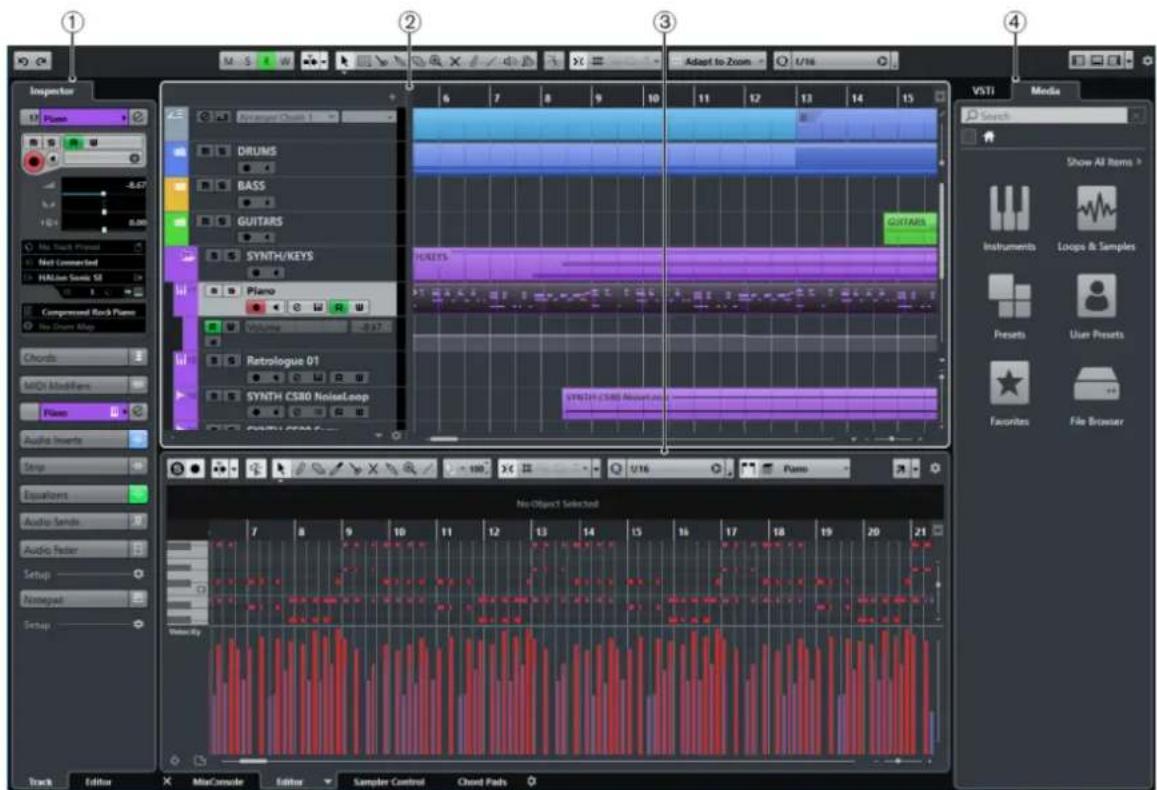Open the Sampler Control tab
Image resolution: width=1157 pixels, height=790 pixels.
tap(389, 781)
